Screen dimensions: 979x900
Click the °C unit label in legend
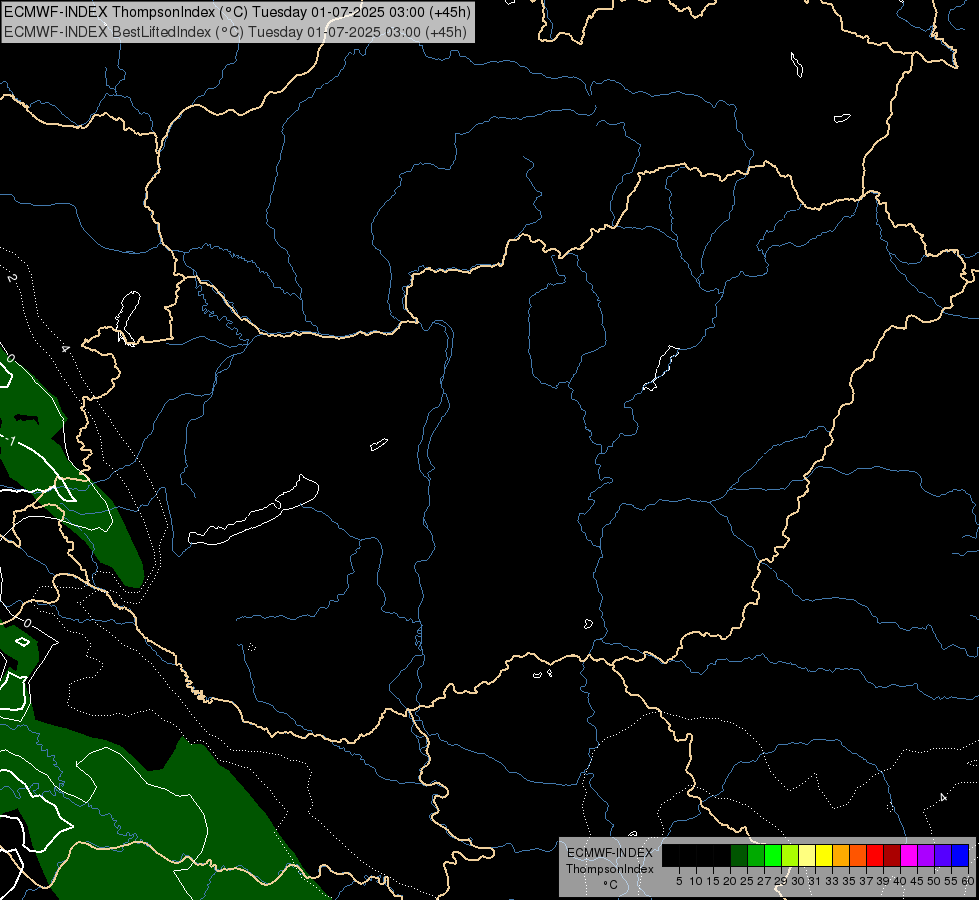tap(611, 885)
